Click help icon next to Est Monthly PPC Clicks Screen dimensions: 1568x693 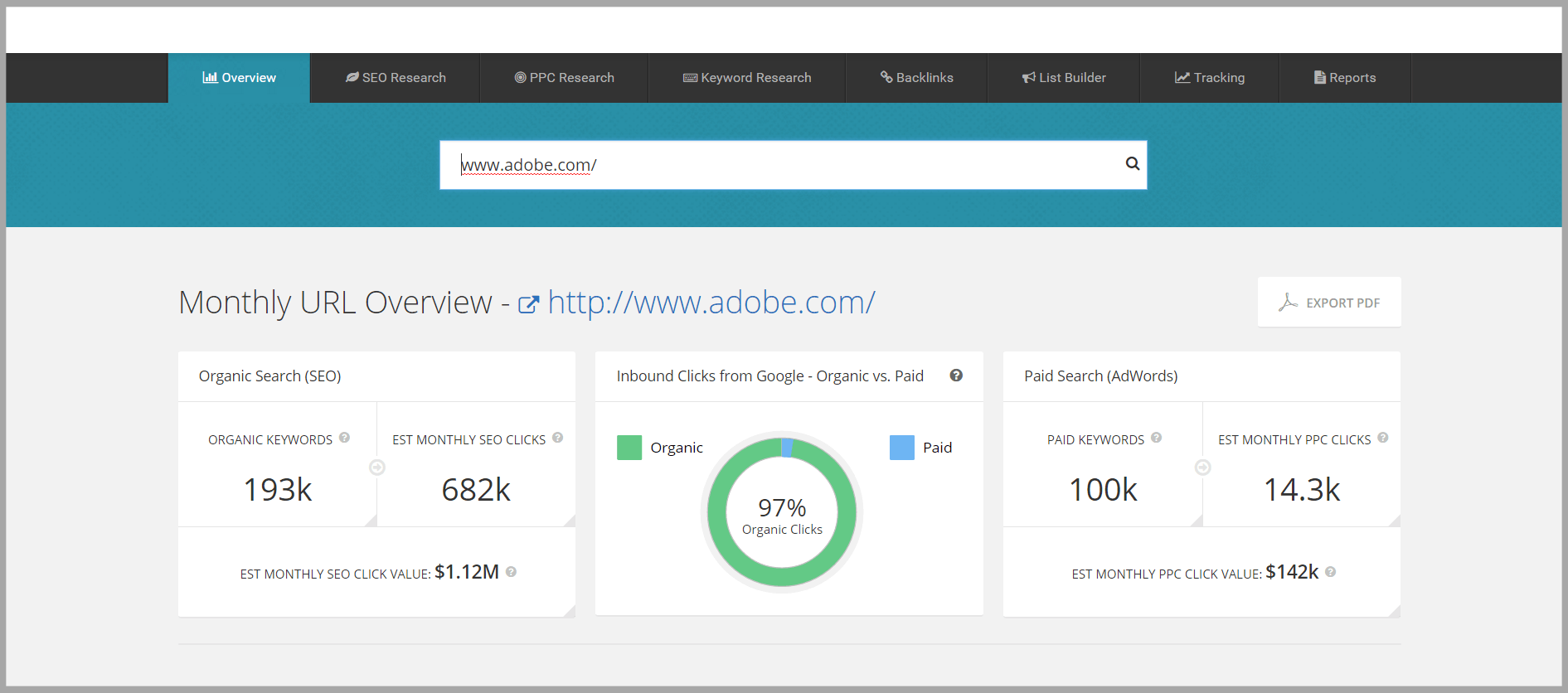1382,438
